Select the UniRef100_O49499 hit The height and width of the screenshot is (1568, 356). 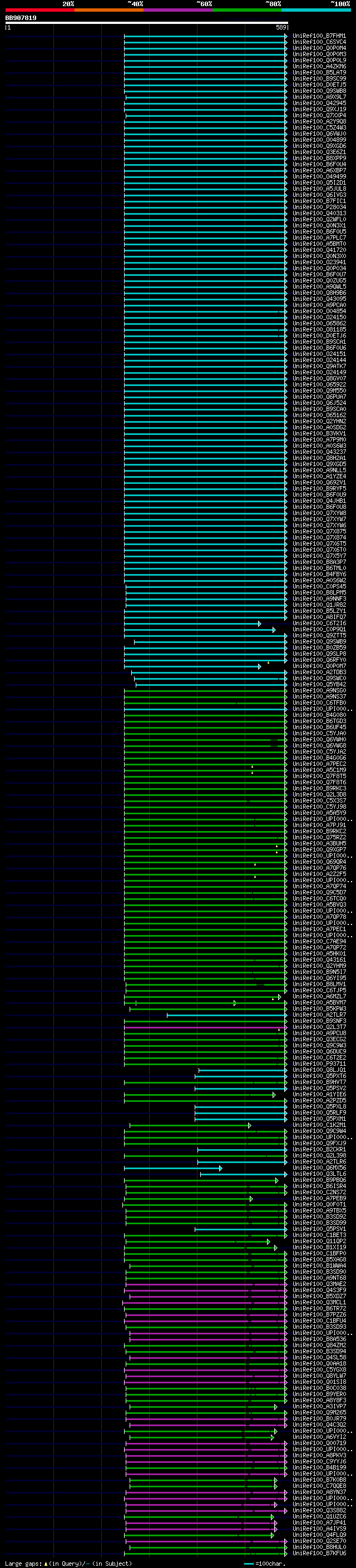(x=319, y=176)
